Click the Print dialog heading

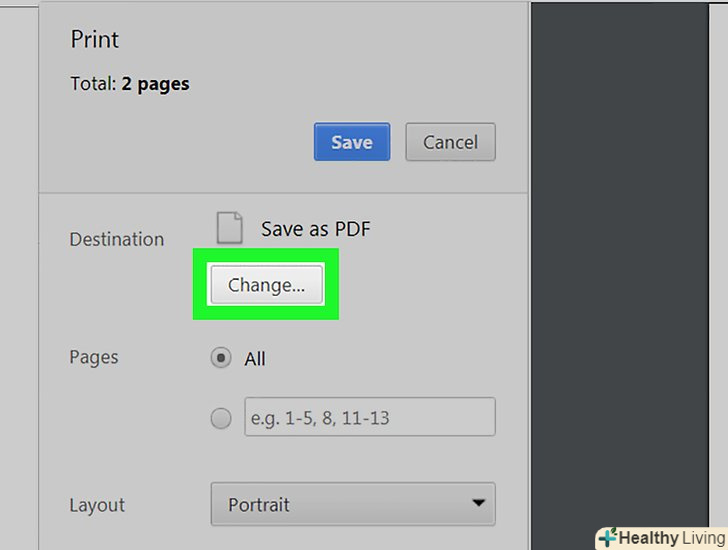(95, 40)
